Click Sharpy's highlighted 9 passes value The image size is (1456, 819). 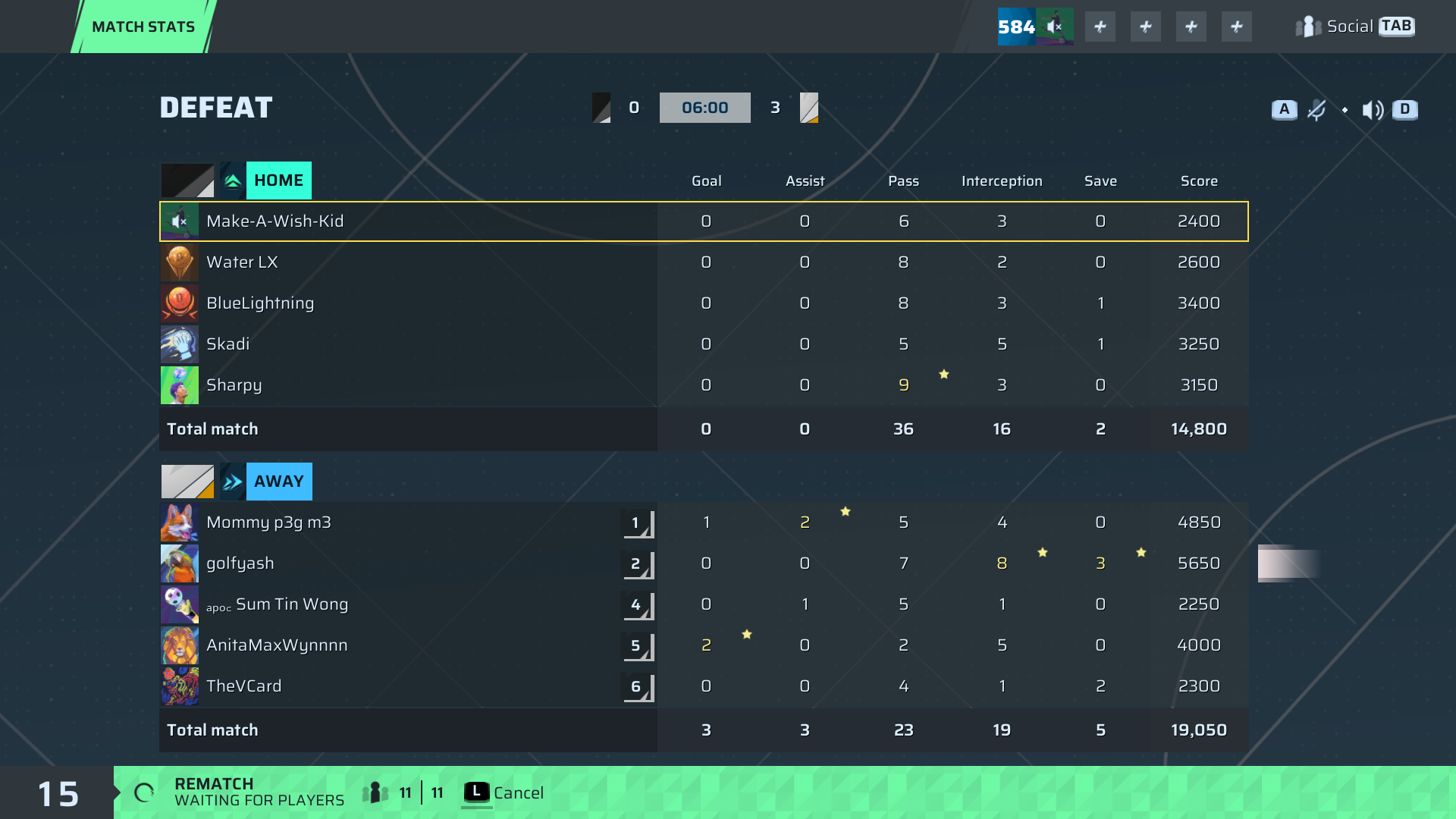pyautogui.click(x=903, y=385)
